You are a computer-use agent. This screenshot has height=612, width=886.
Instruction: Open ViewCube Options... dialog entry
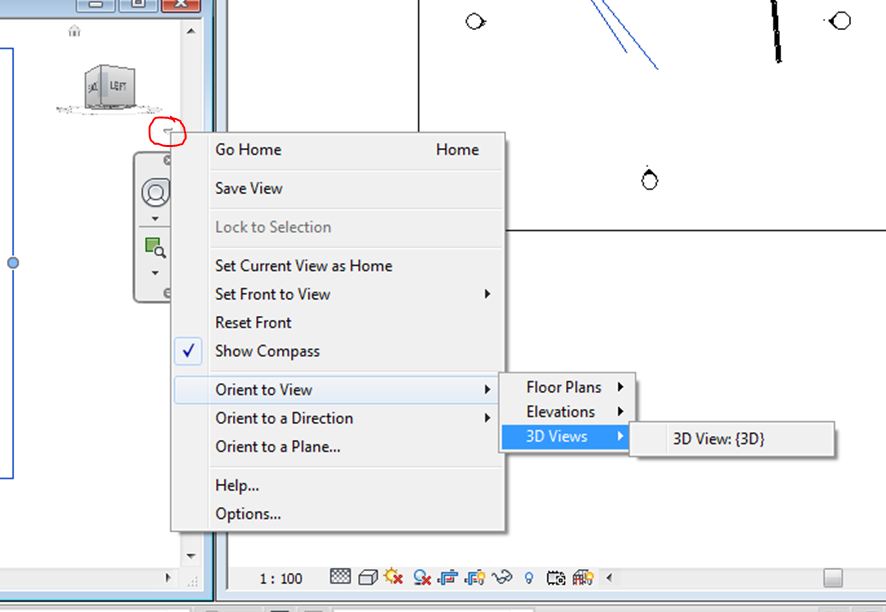pos(338,514)
